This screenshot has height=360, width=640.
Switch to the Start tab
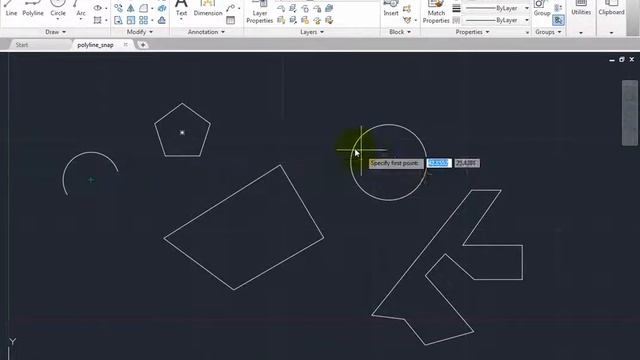[x=22, y=45]
